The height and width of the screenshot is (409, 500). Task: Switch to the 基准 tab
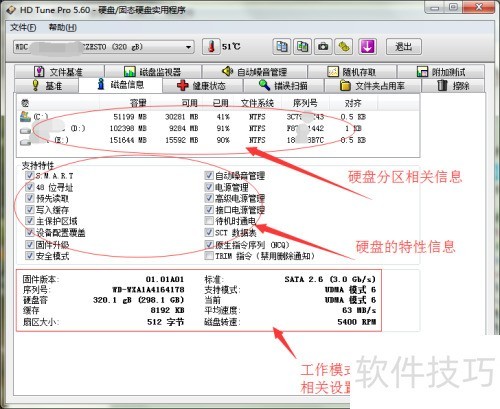click(x=47, y=86)
